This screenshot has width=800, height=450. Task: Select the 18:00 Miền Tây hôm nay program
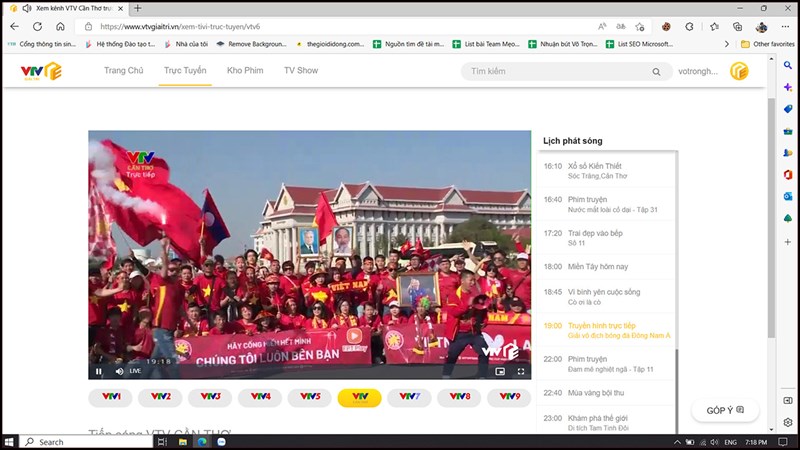click(605, 267)
